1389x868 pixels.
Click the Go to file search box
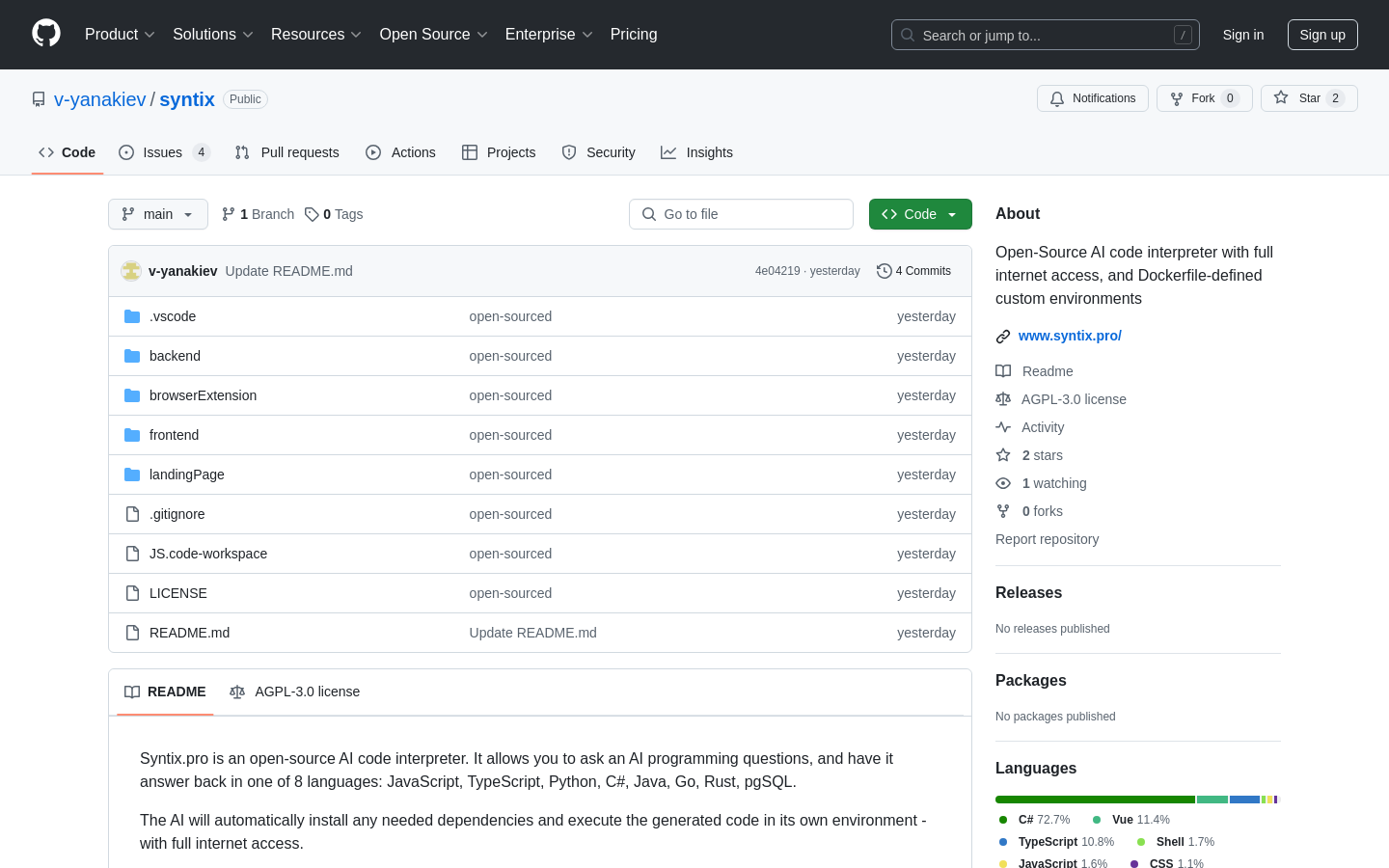[741, 214]
